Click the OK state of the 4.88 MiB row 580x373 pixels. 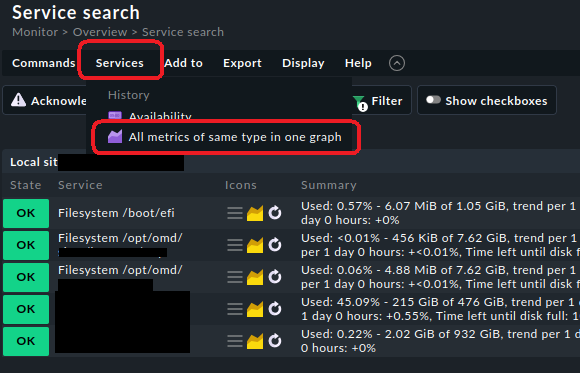[x=26, y=277]
